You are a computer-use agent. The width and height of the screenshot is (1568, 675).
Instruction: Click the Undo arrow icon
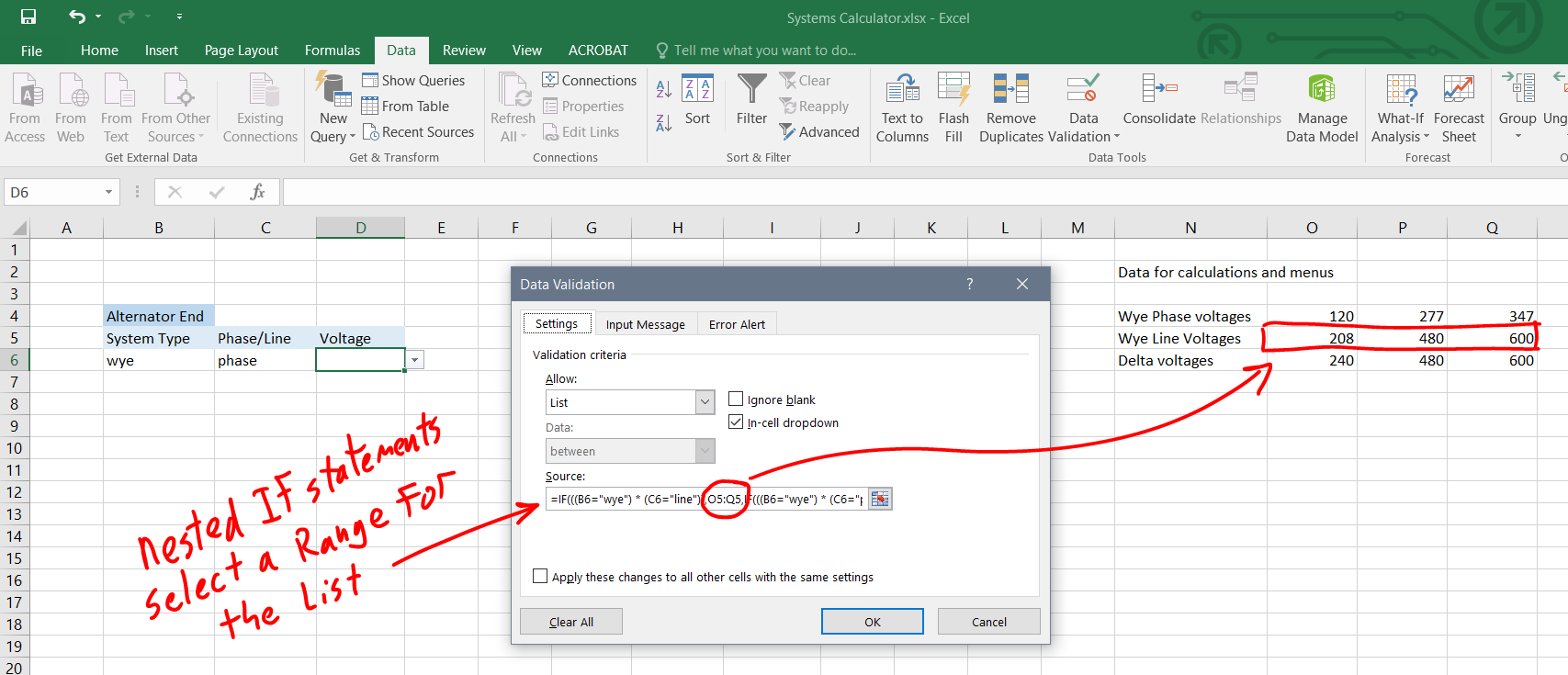tap(77, 17)
